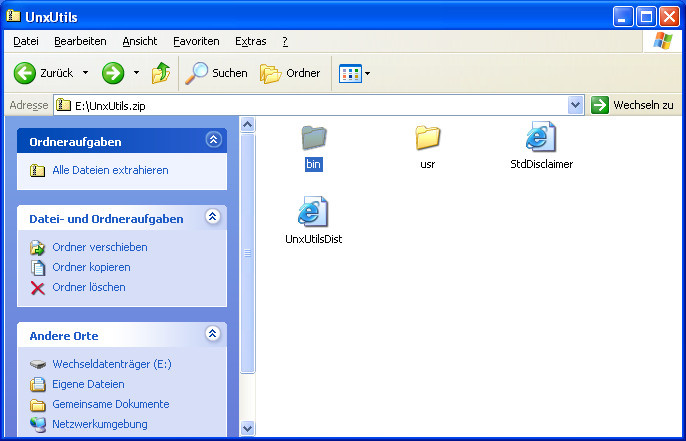686x441 pixels.
Task: Open the view mode dropdown
Action: 355,73
